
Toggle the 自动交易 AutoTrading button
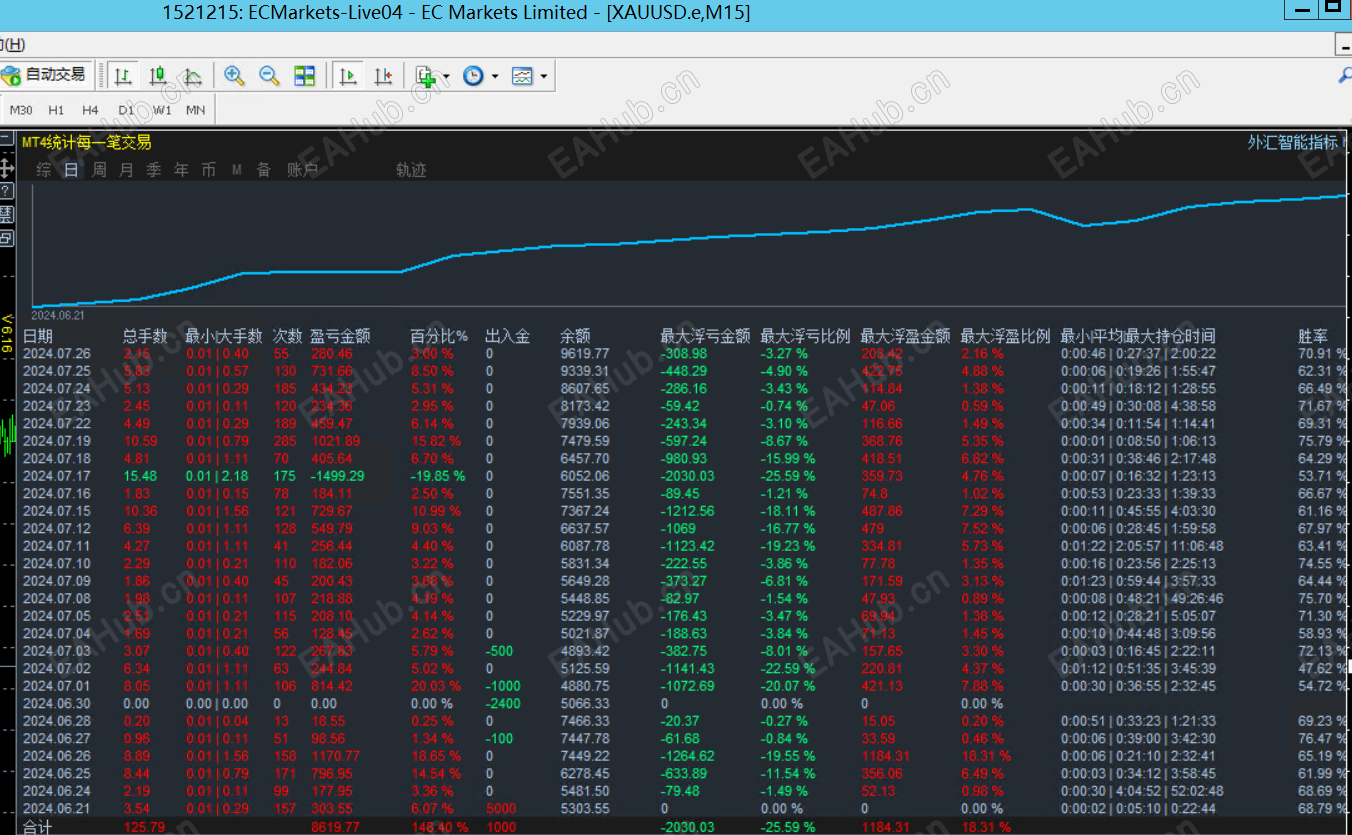coord(46,75)
